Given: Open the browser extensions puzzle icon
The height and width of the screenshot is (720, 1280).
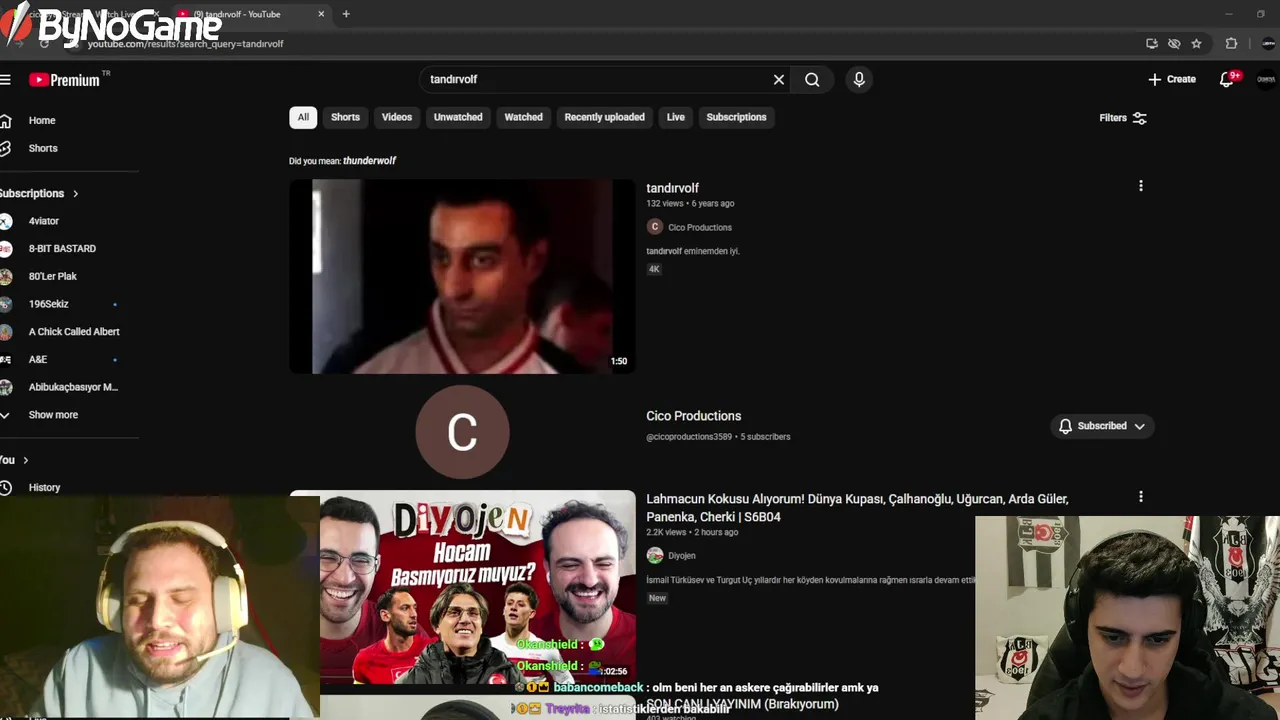Looking at the screenshot, I should click(x=1231, y=44).
